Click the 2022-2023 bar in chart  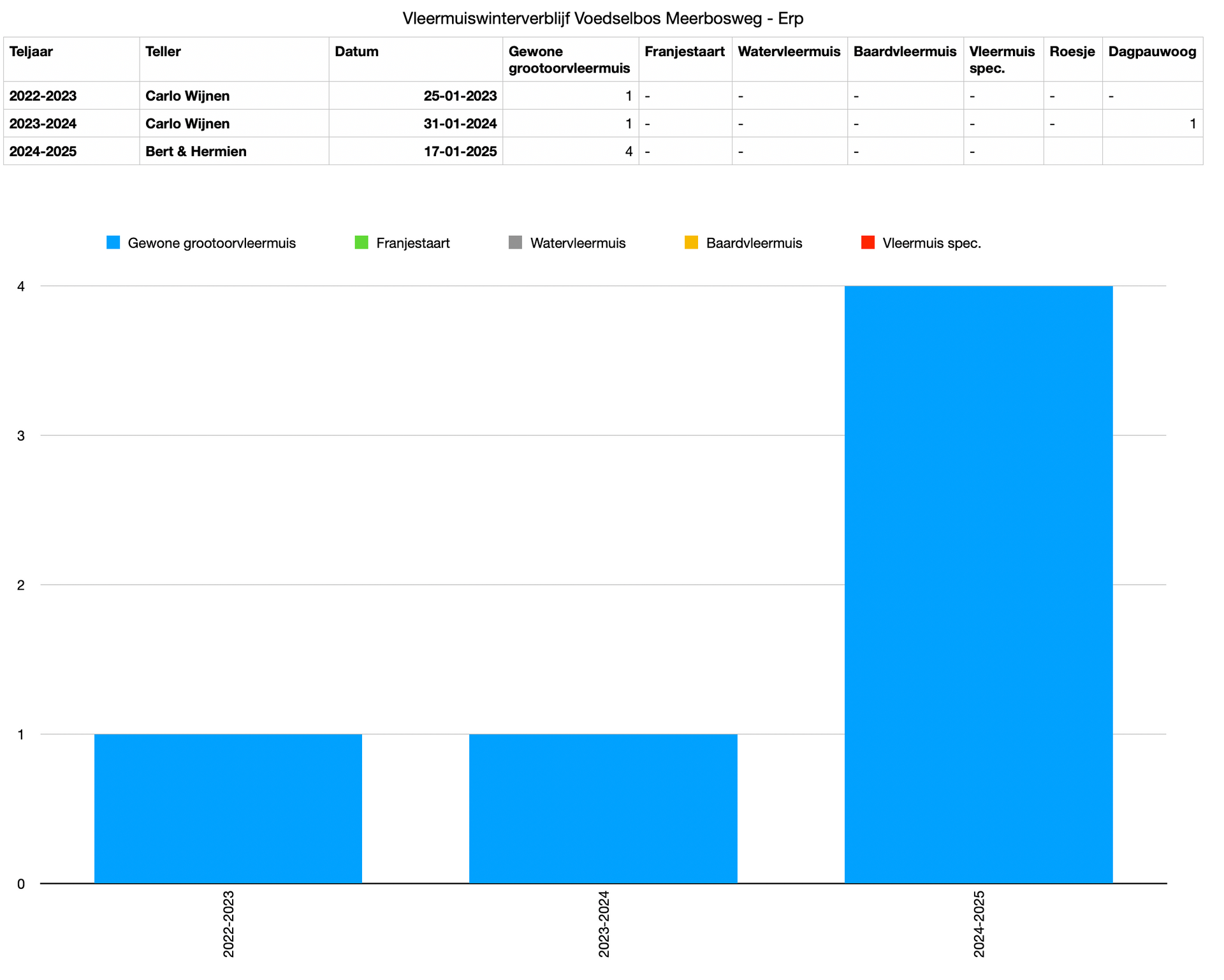tap(228, 808)
